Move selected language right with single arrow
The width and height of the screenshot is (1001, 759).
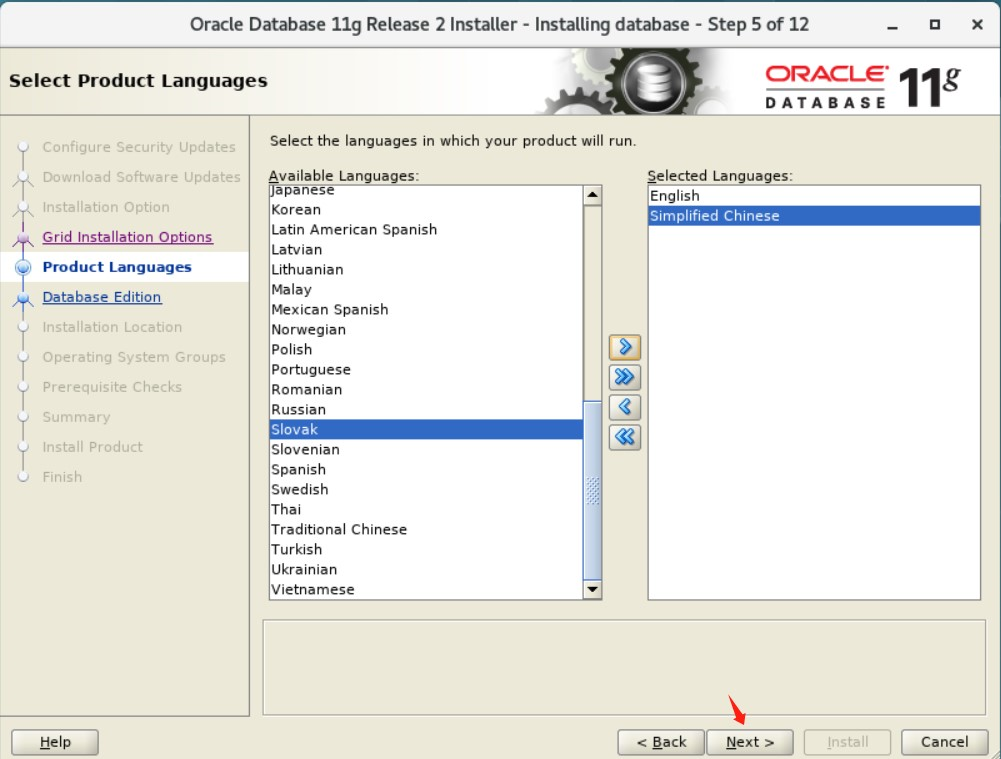[623, 347]
